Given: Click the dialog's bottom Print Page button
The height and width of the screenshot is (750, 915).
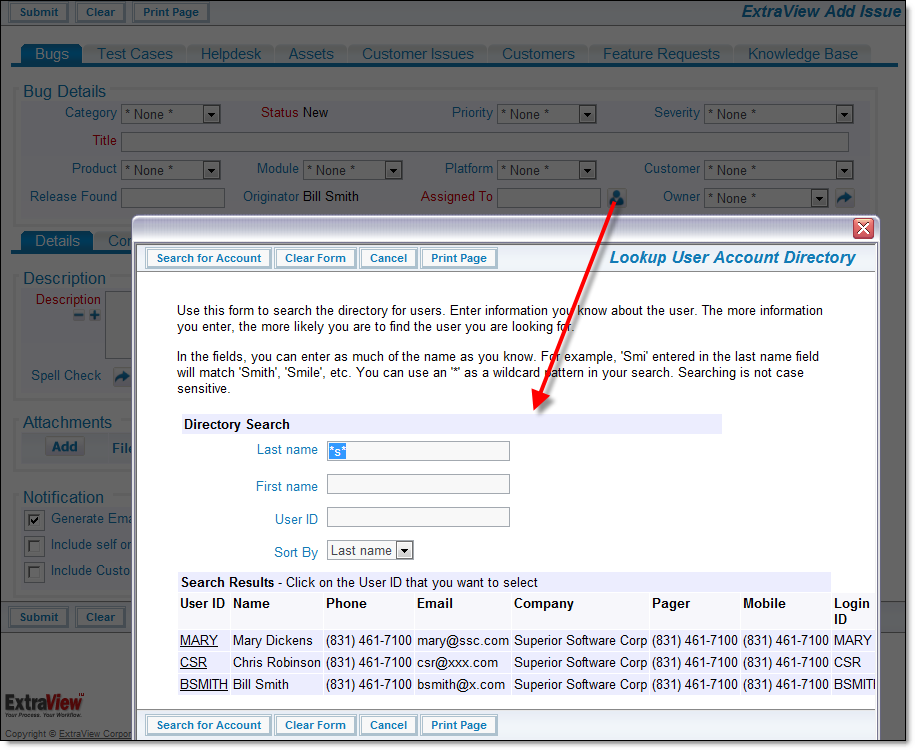Looking at the screenshot, I should point(459,725).
